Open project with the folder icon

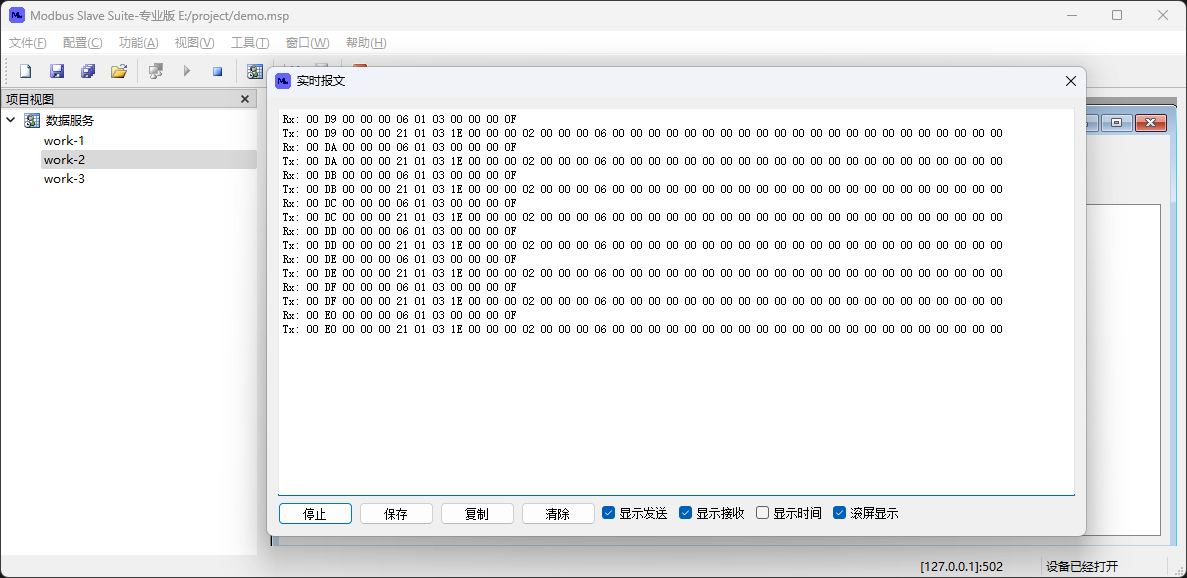(119, 71)
